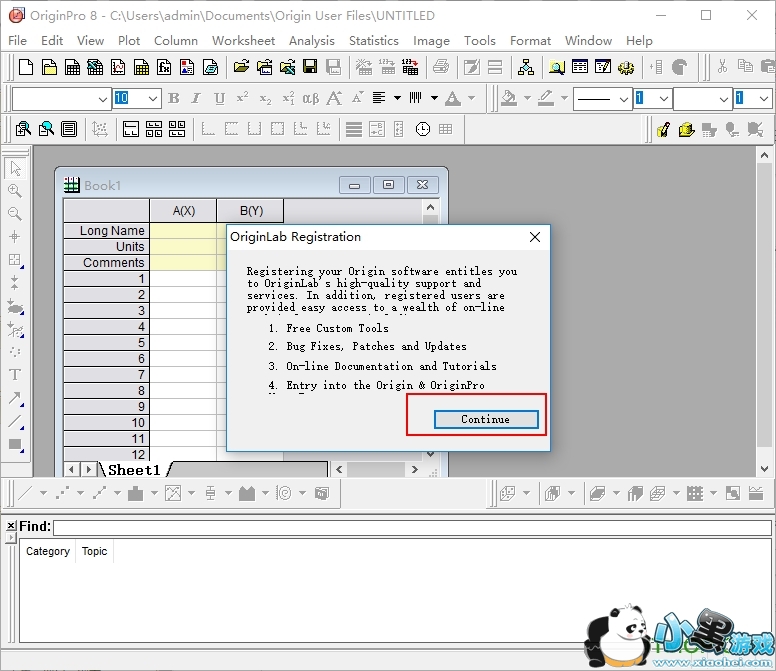Toggle Underline text formatting
776x671 pixels.
(x=219, y=99)
